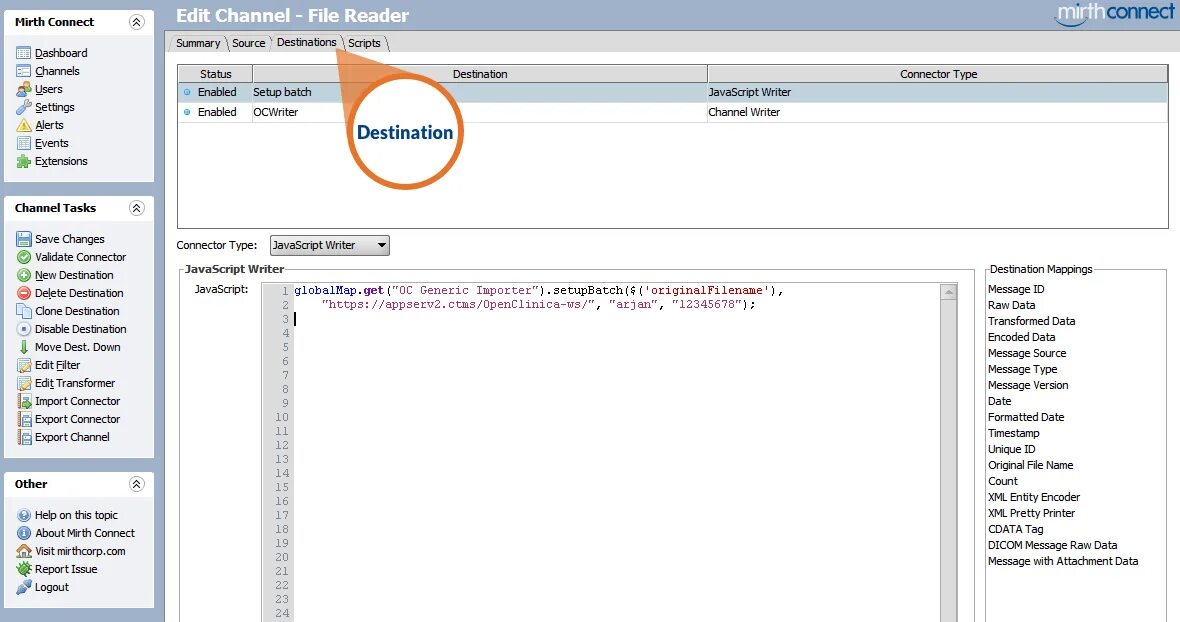Collapse the Mirth Connect panel

click(136, 22)
